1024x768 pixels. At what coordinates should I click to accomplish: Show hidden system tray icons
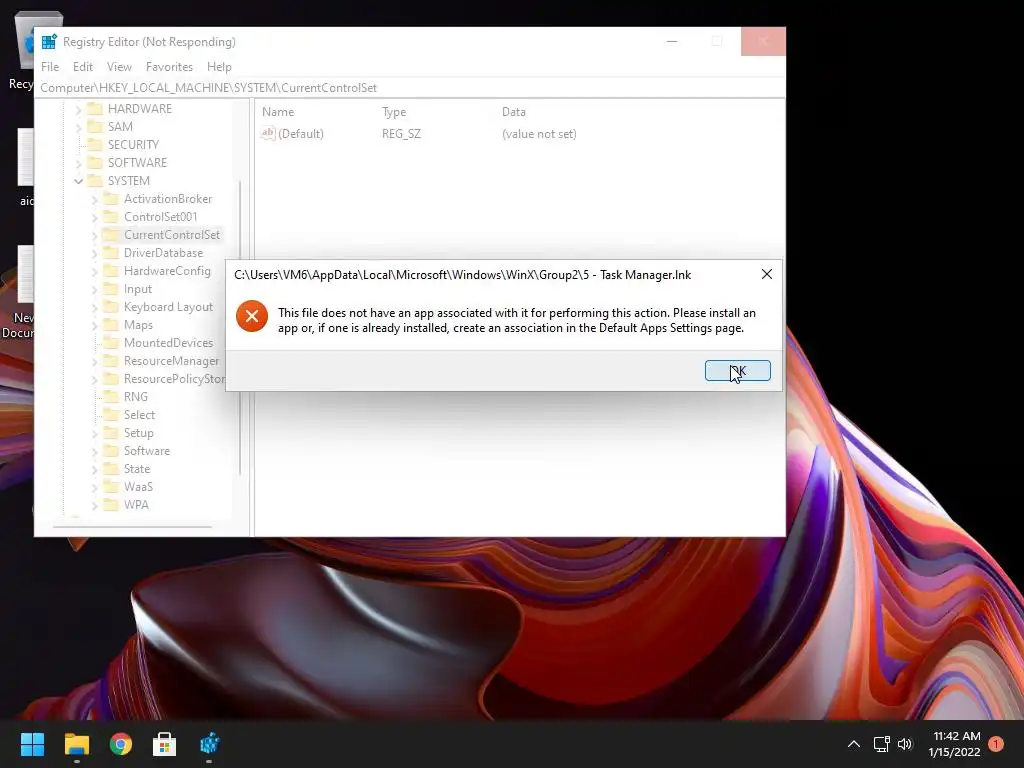(854, 744)
